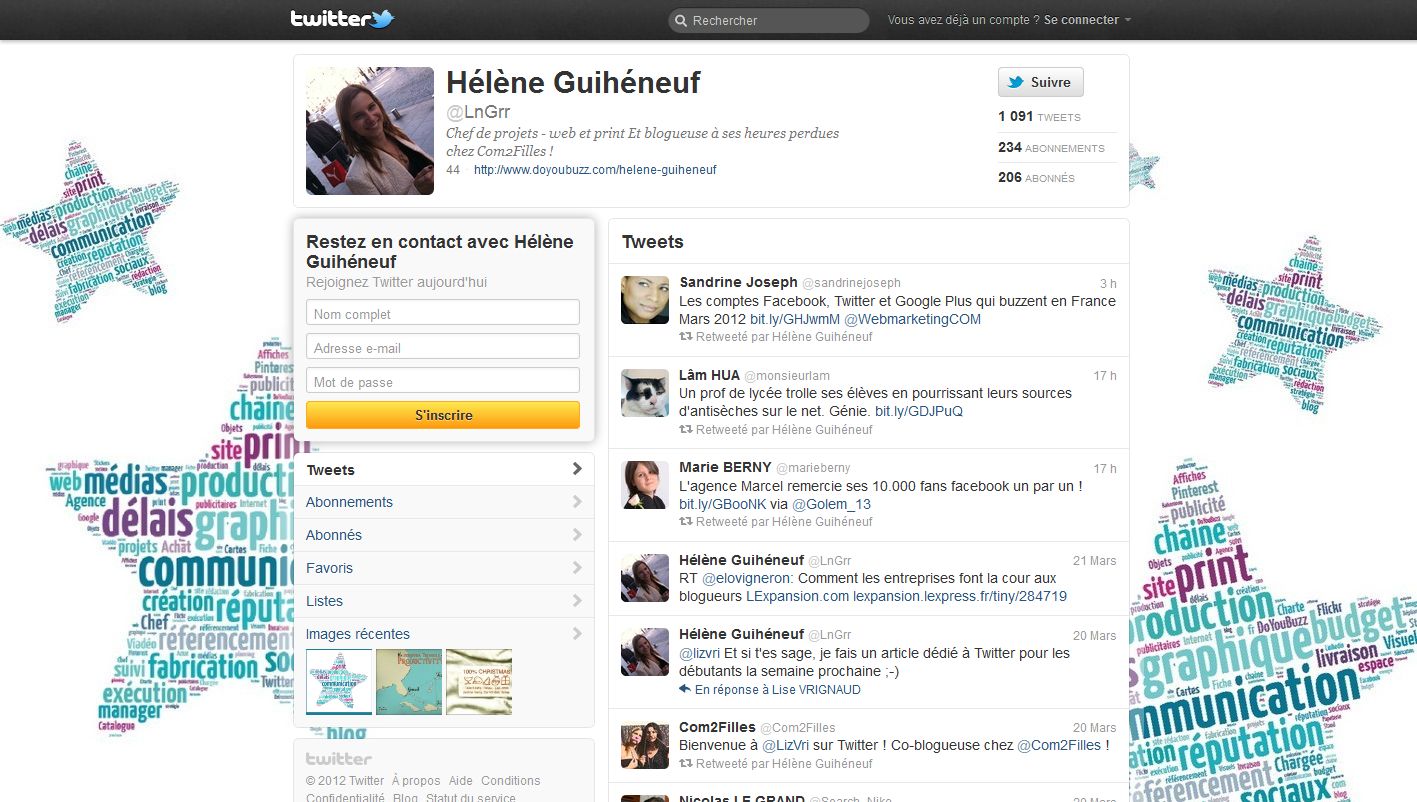
Task: Click Sandrine Joseph's avatar
Action: pyautogui.click(x=645, y=300)
